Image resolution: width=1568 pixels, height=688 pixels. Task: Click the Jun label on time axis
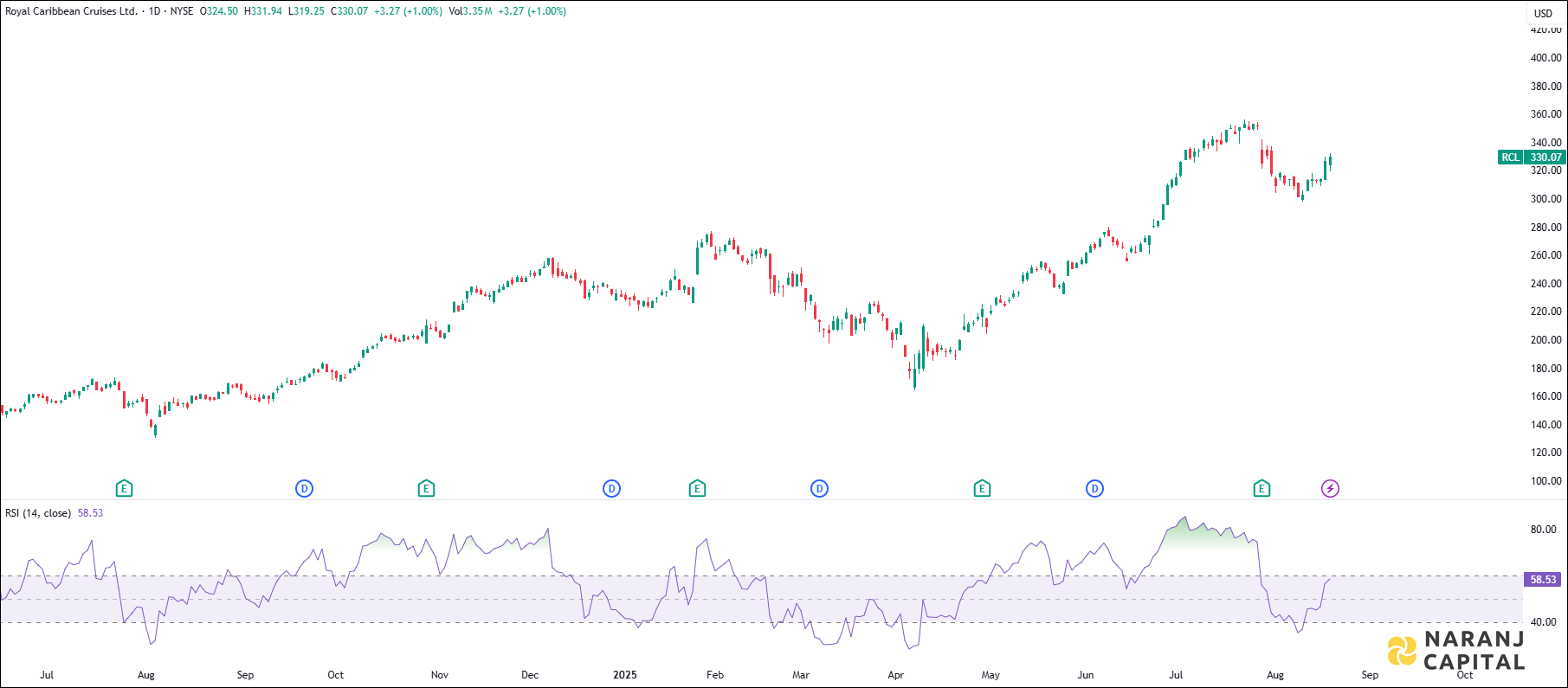[1086, 675]
